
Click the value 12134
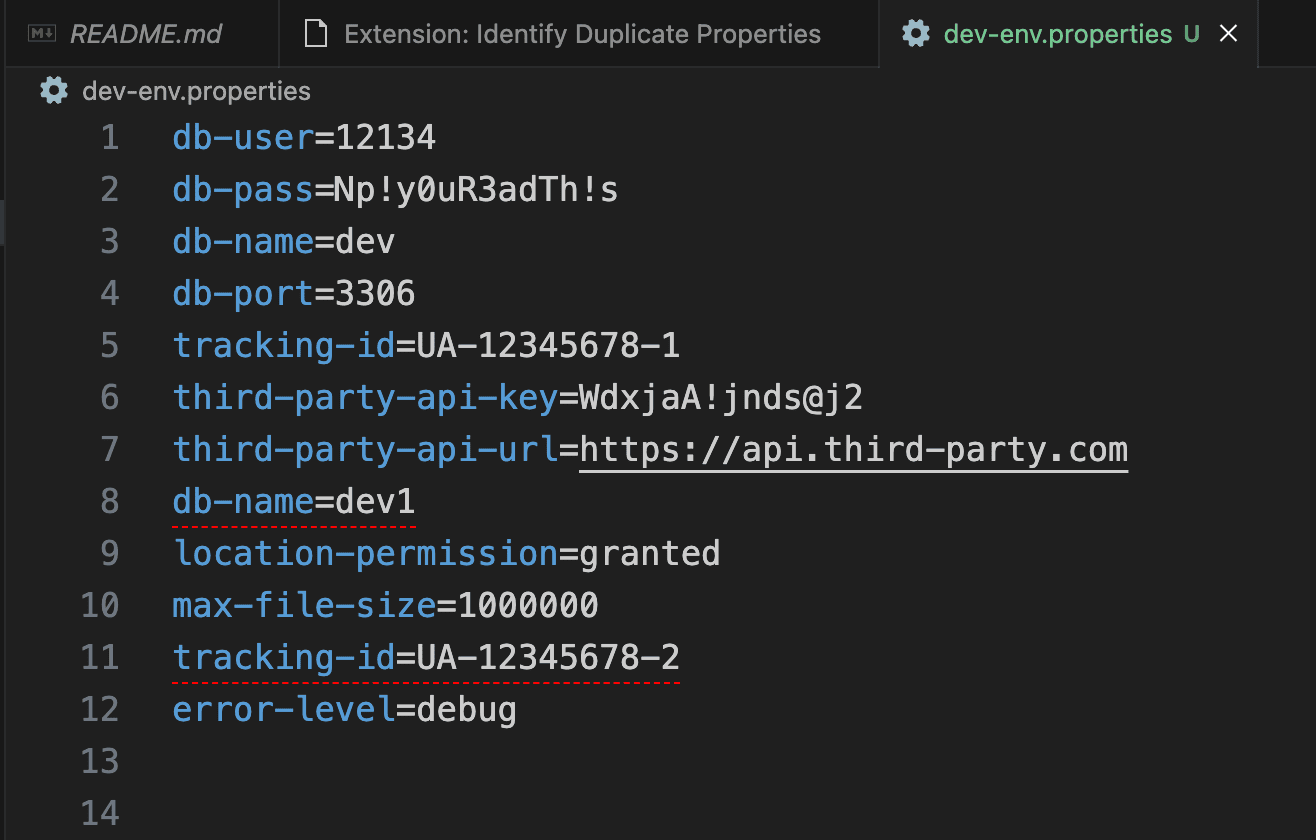point(386,137)
